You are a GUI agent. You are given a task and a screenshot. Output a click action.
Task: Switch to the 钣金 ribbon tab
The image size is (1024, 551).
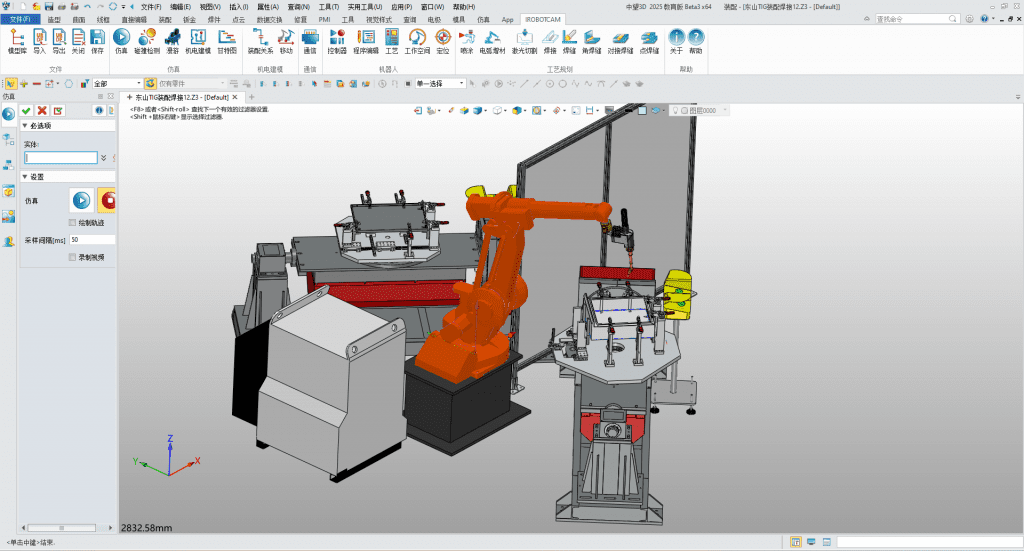pos(189,19)
